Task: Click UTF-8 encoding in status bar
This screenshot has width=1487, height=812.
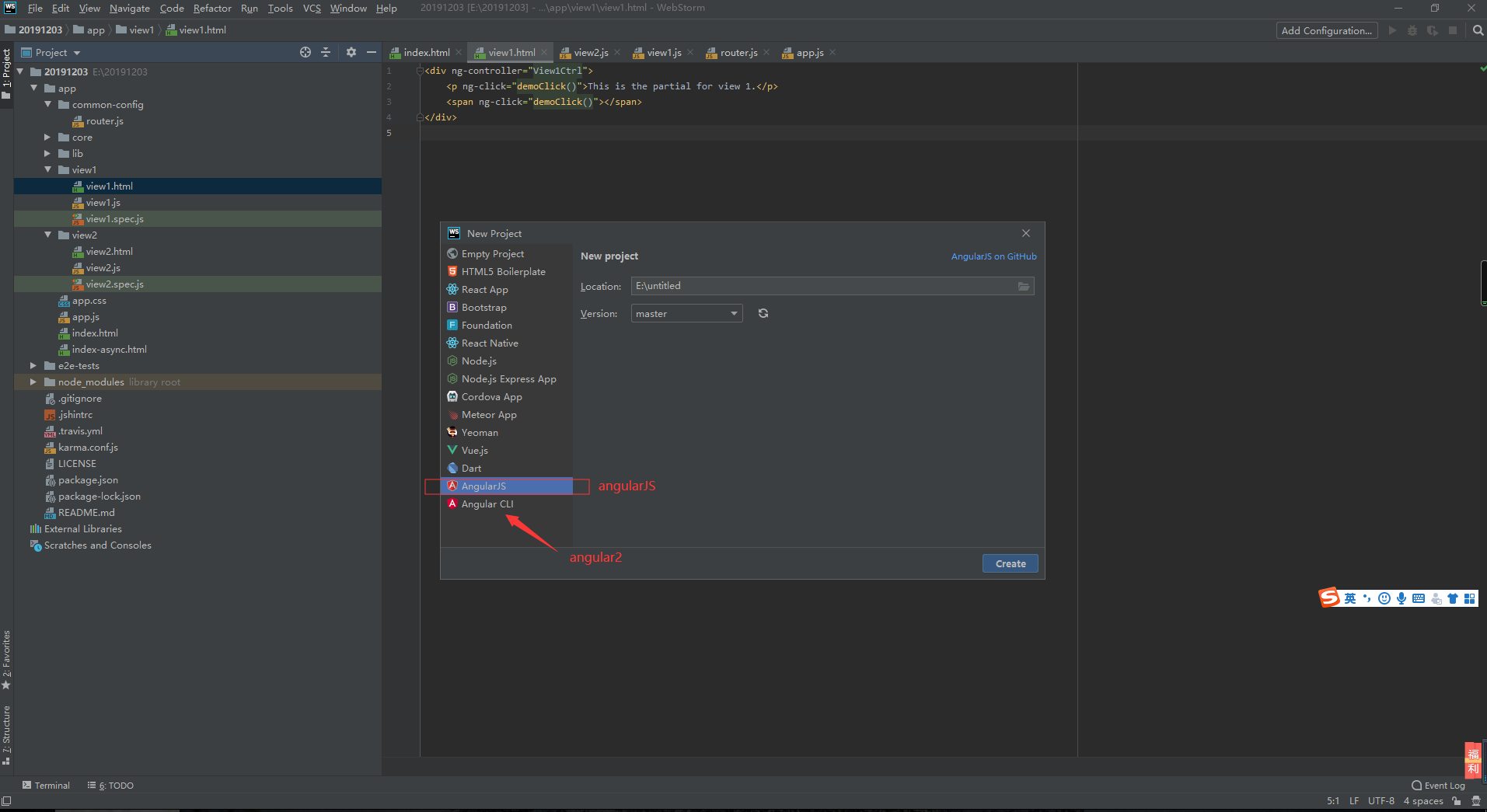Action: 1381,800
